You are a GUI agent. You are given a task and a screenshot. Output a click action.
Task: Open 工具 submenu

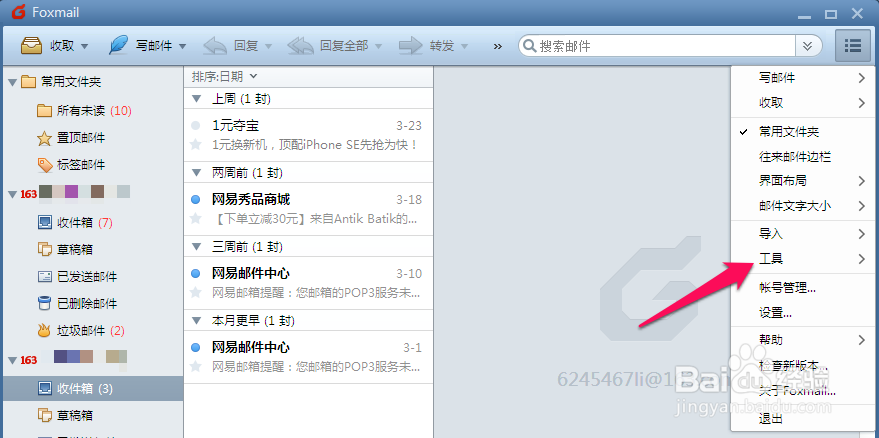(x=805, y=259)
